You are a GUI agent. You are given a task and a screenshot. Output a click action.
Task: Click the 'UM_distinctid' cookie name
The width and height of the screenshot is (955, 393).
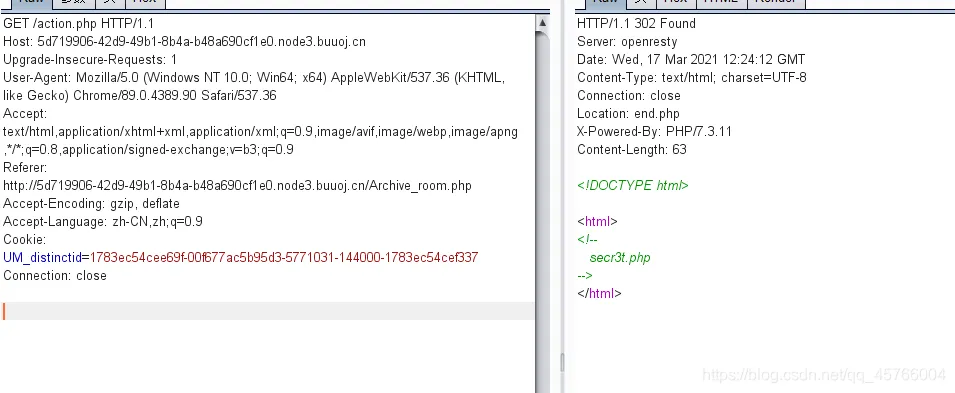tap(43, 258)
